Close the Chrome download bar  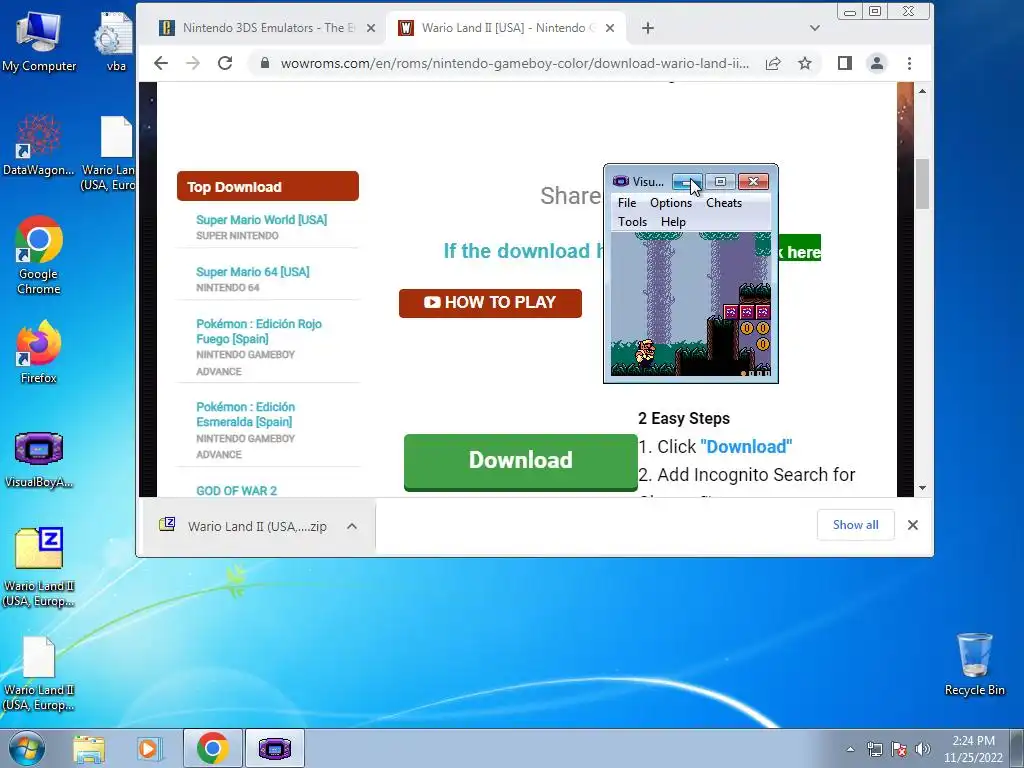point(913,525)
